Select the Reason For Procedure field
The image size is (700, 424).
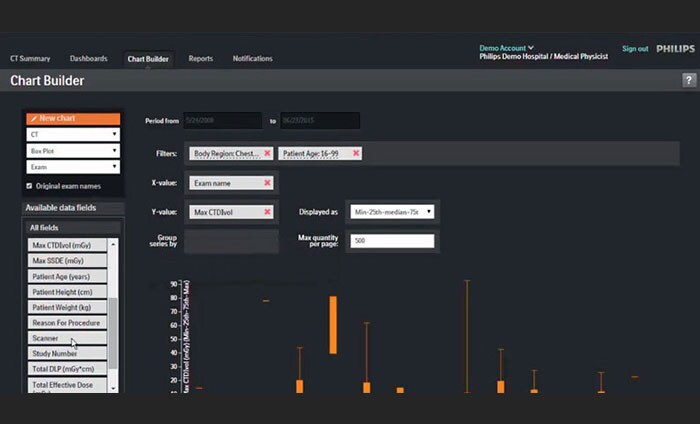pyautogui.click(x=67, y=323)
